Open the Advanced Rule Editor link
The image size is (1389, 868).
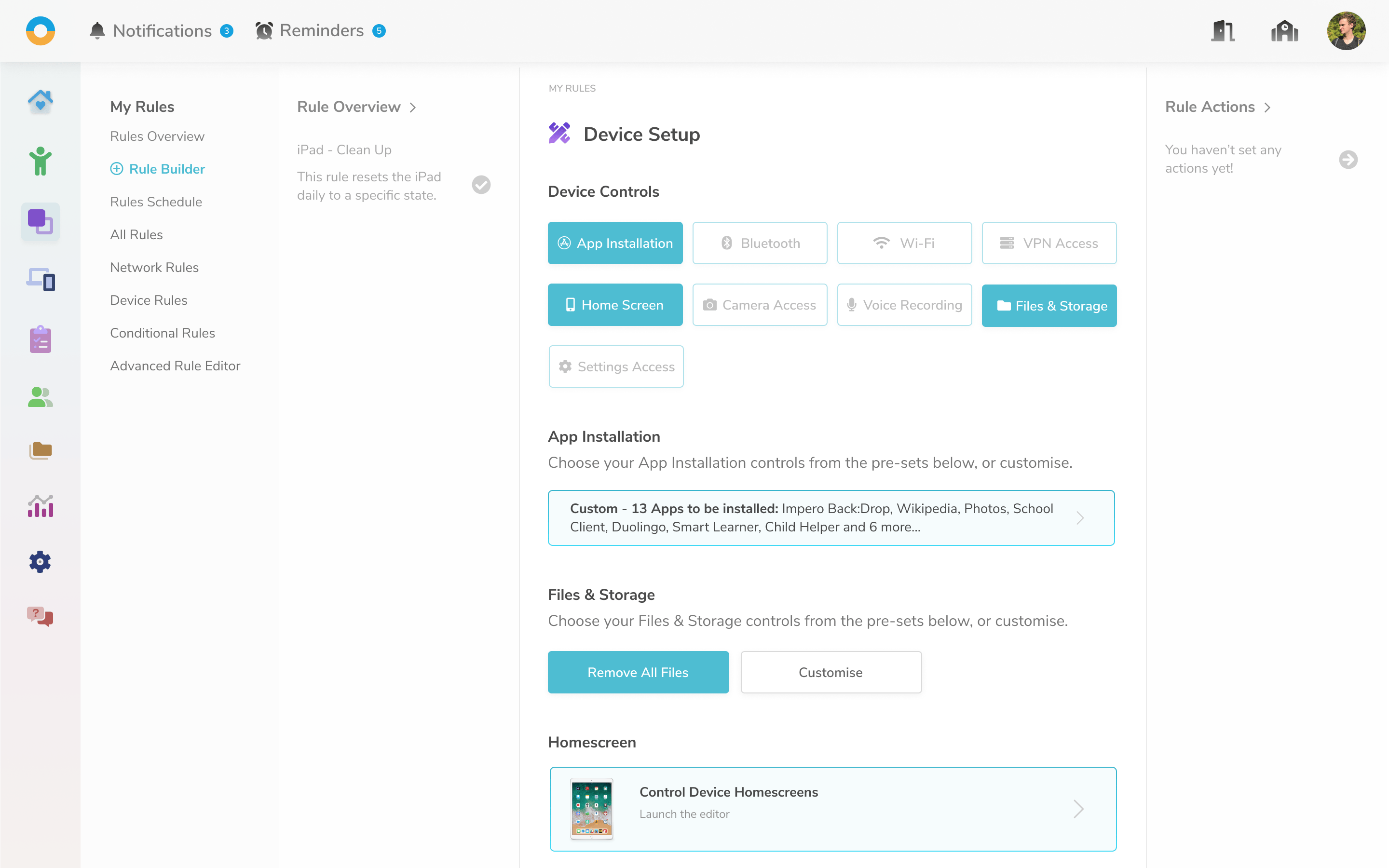175,365
